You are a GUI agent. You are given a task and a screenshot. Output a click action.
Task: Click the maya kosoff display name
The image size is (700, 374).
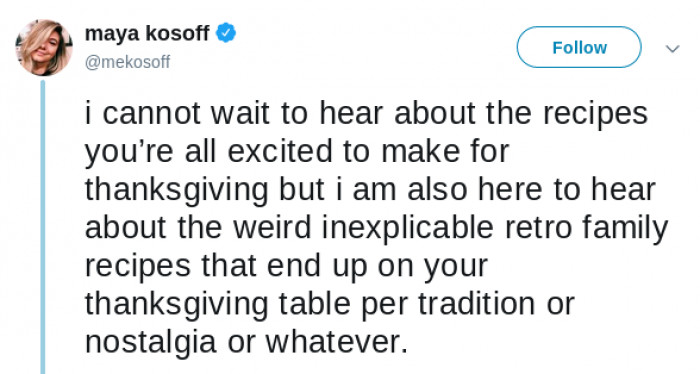point(147,33)
